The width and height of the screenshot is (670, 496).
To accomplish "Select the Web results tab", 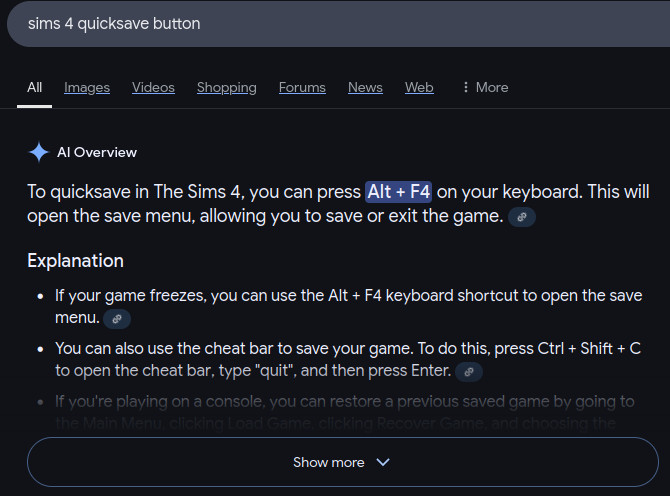I will 419,87.
